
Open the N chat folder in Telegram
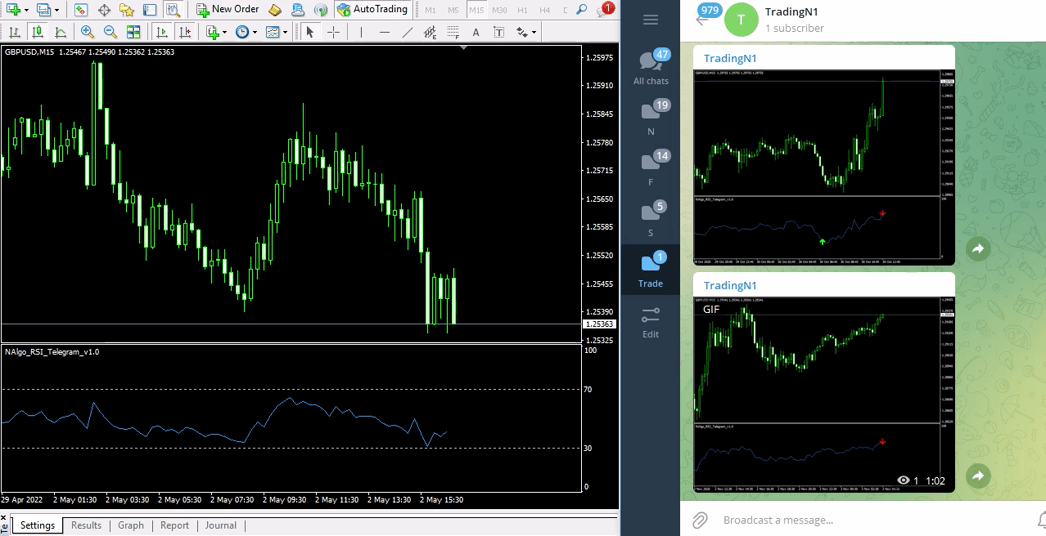tap(650, 118)
